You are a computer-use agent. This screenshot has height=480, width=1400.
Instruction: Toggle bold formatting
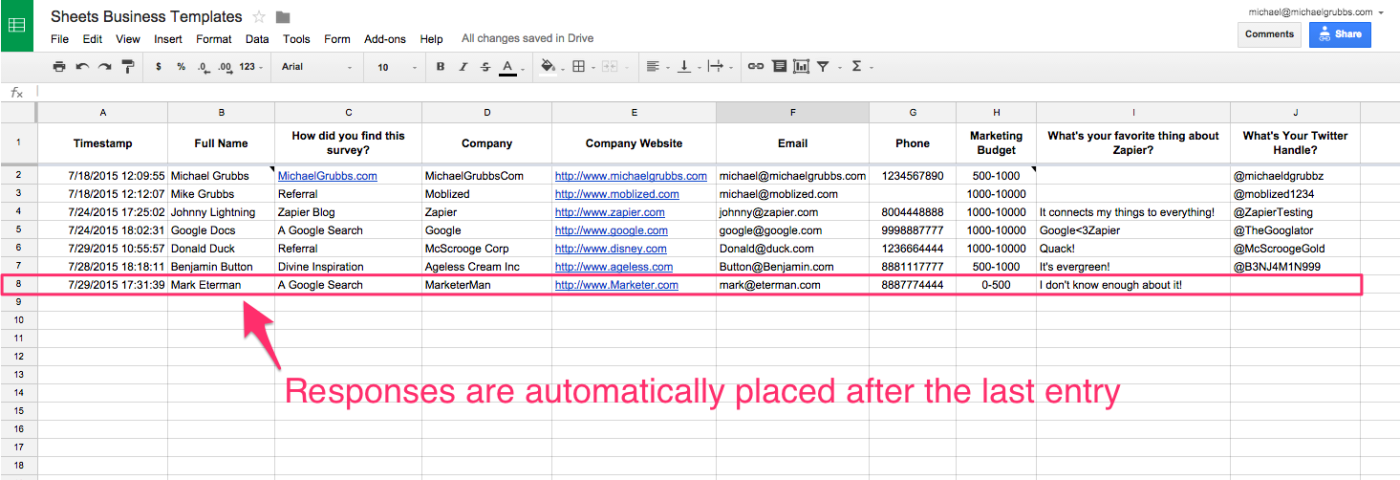point(440,67)
